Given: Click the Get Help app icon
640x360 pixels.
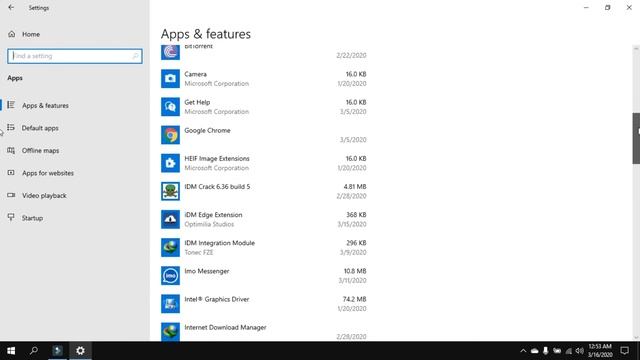Looking at the screenshot, I should (x=170, y=107).
